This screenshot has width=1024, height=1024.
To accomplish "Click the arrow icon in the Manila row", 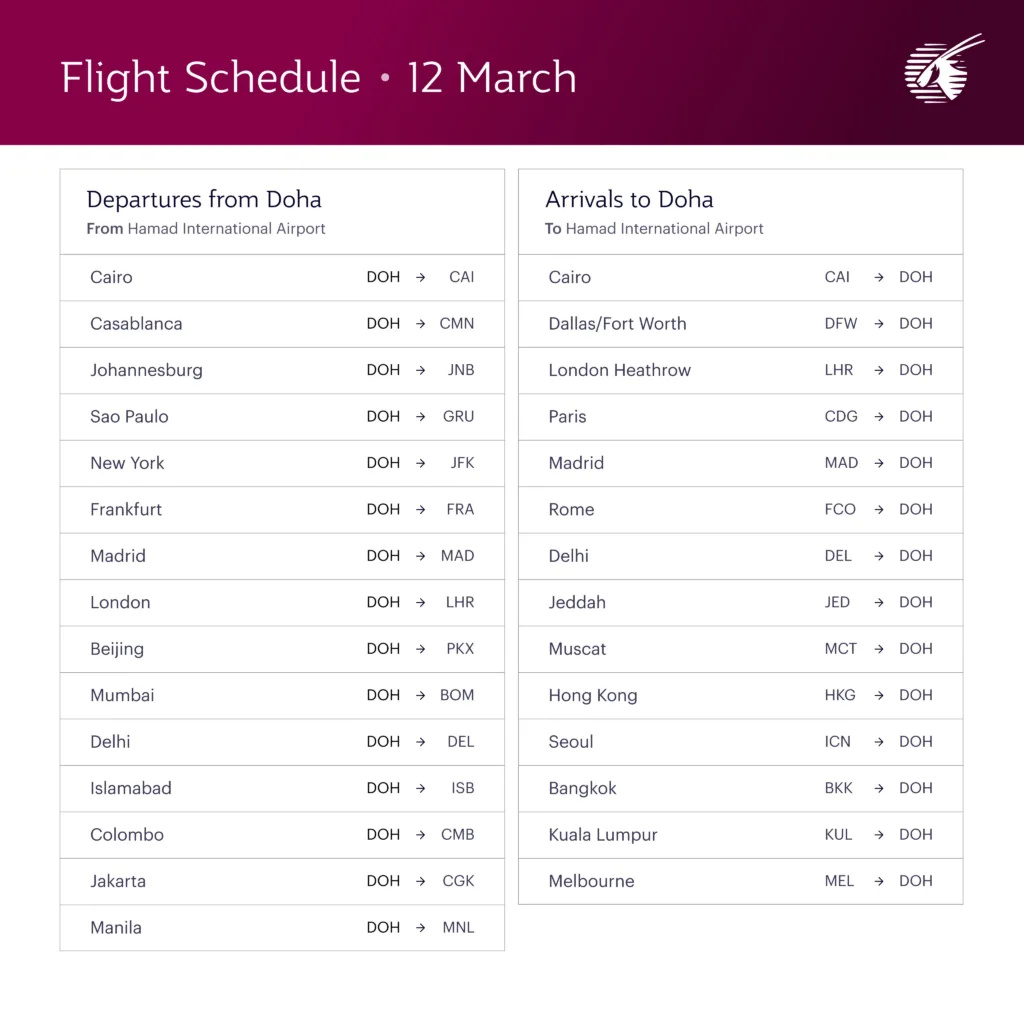I will click(421, 928).
